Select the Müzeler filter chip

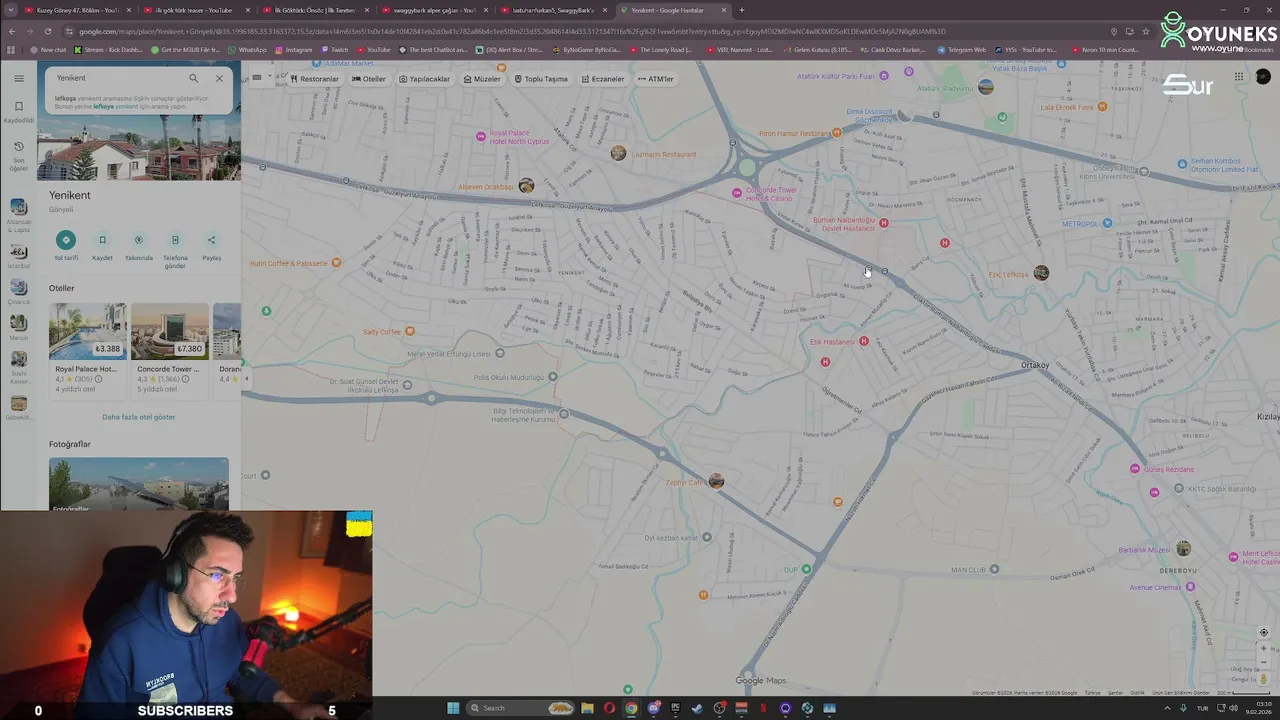(x=481, y=79)
